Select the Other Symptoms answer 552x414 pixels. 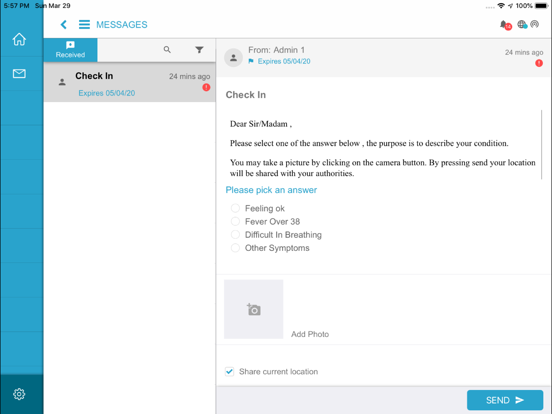(x=235, y=248)
